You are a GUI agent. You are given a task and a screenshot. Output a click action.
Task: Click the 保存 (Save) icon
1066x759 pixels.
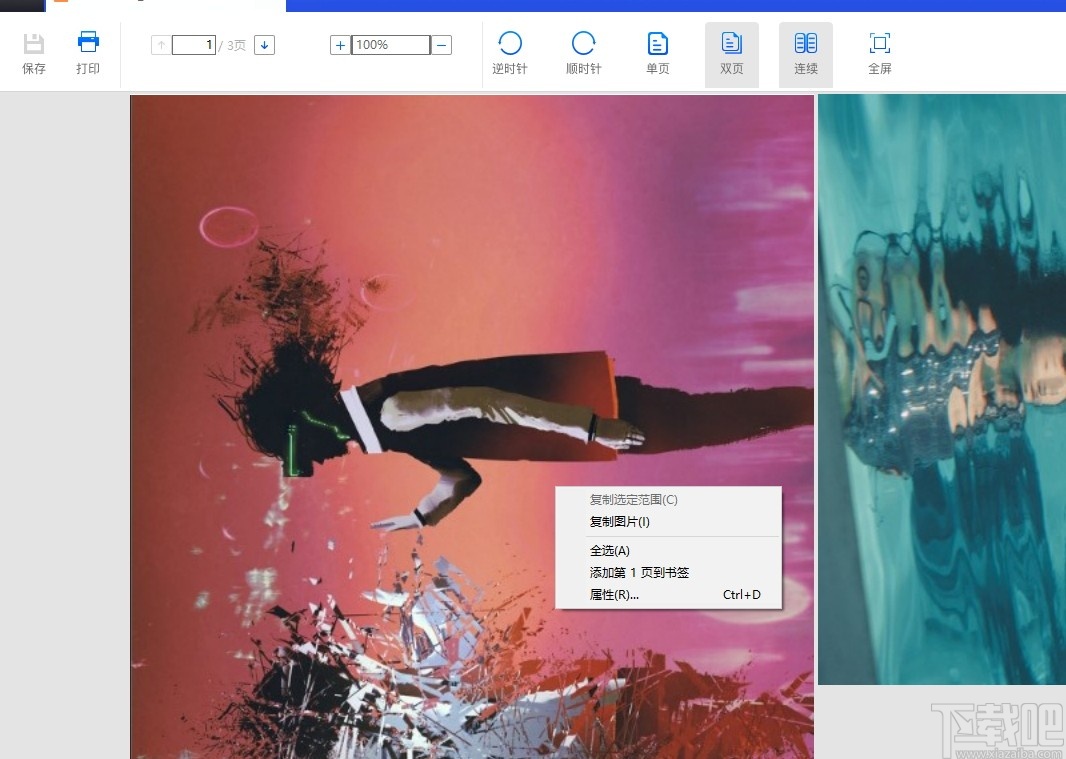coord(34,52)
